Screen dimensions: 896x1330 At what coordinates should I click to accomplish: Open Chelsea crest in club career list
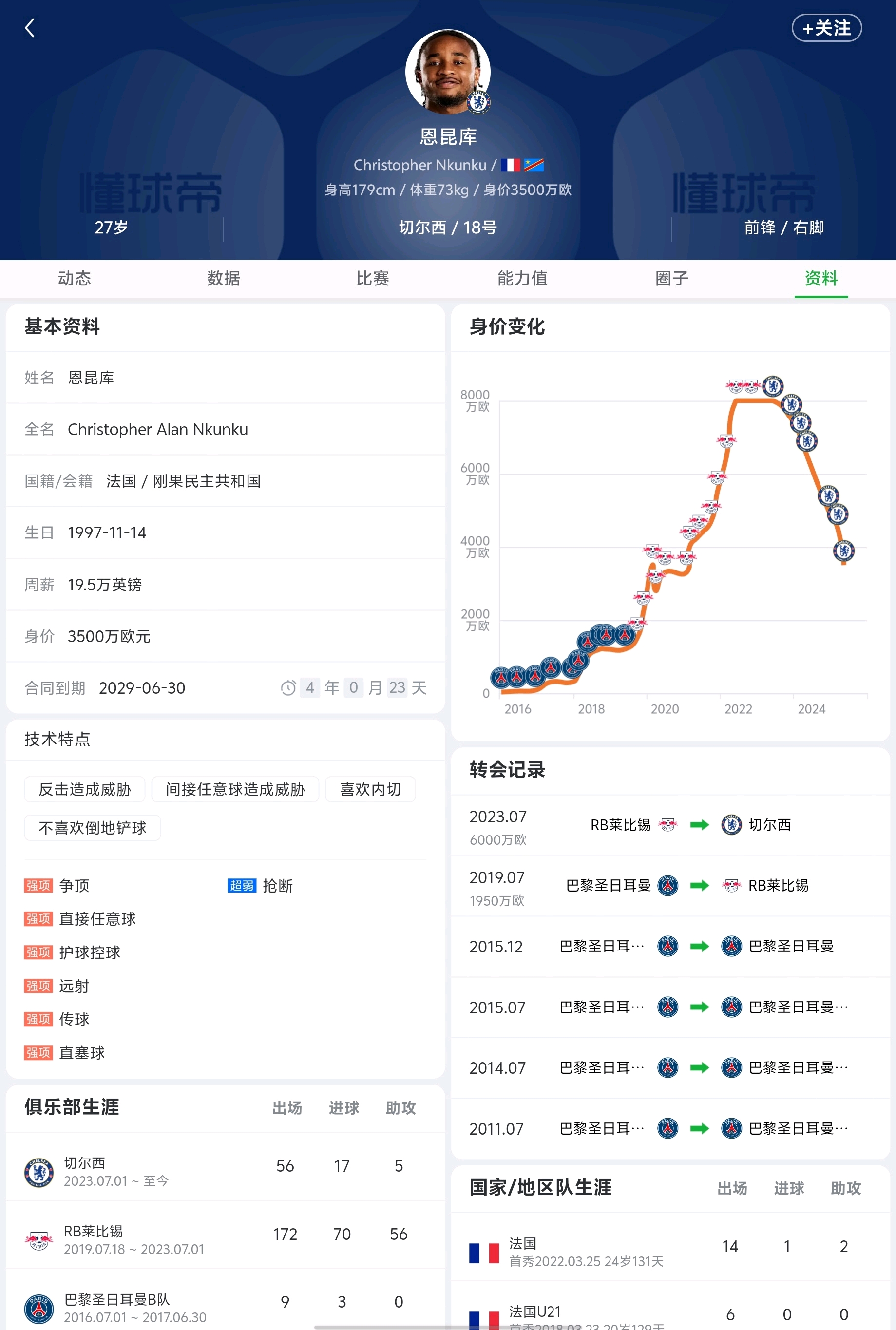pyautogui.click(x=39, y=1172)
